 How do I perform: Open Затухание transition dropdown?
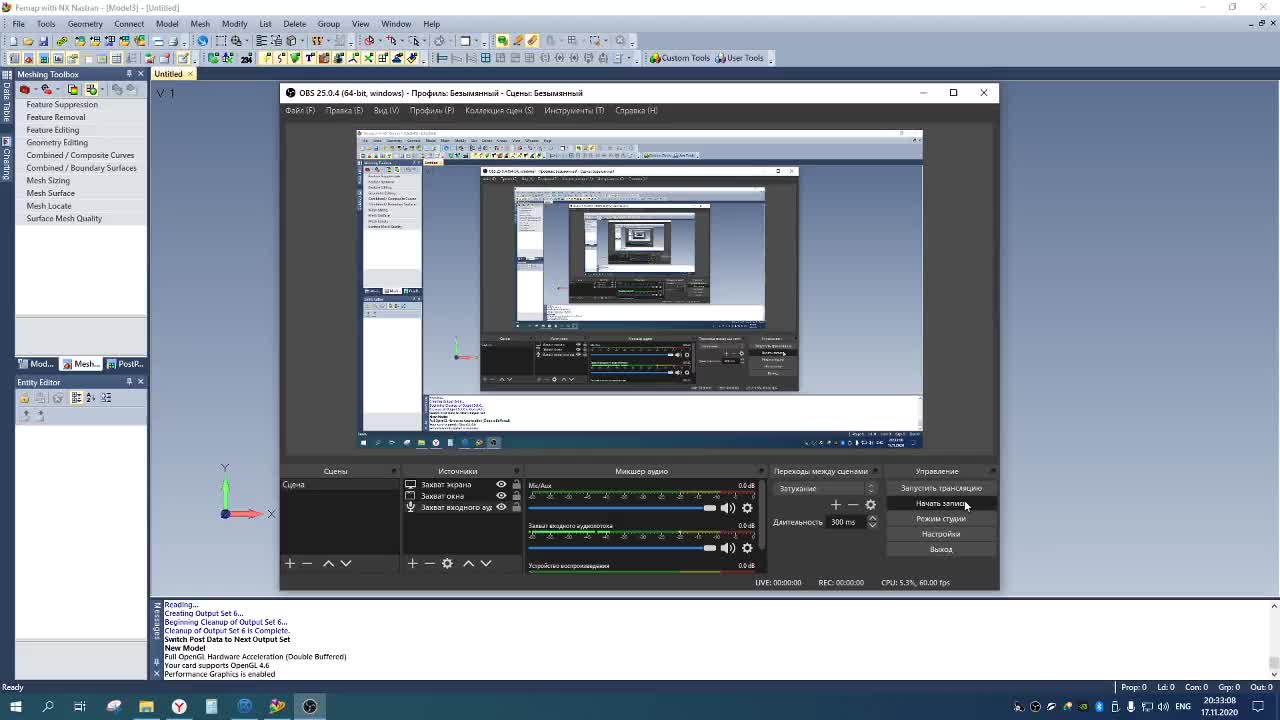coord(827,488)
